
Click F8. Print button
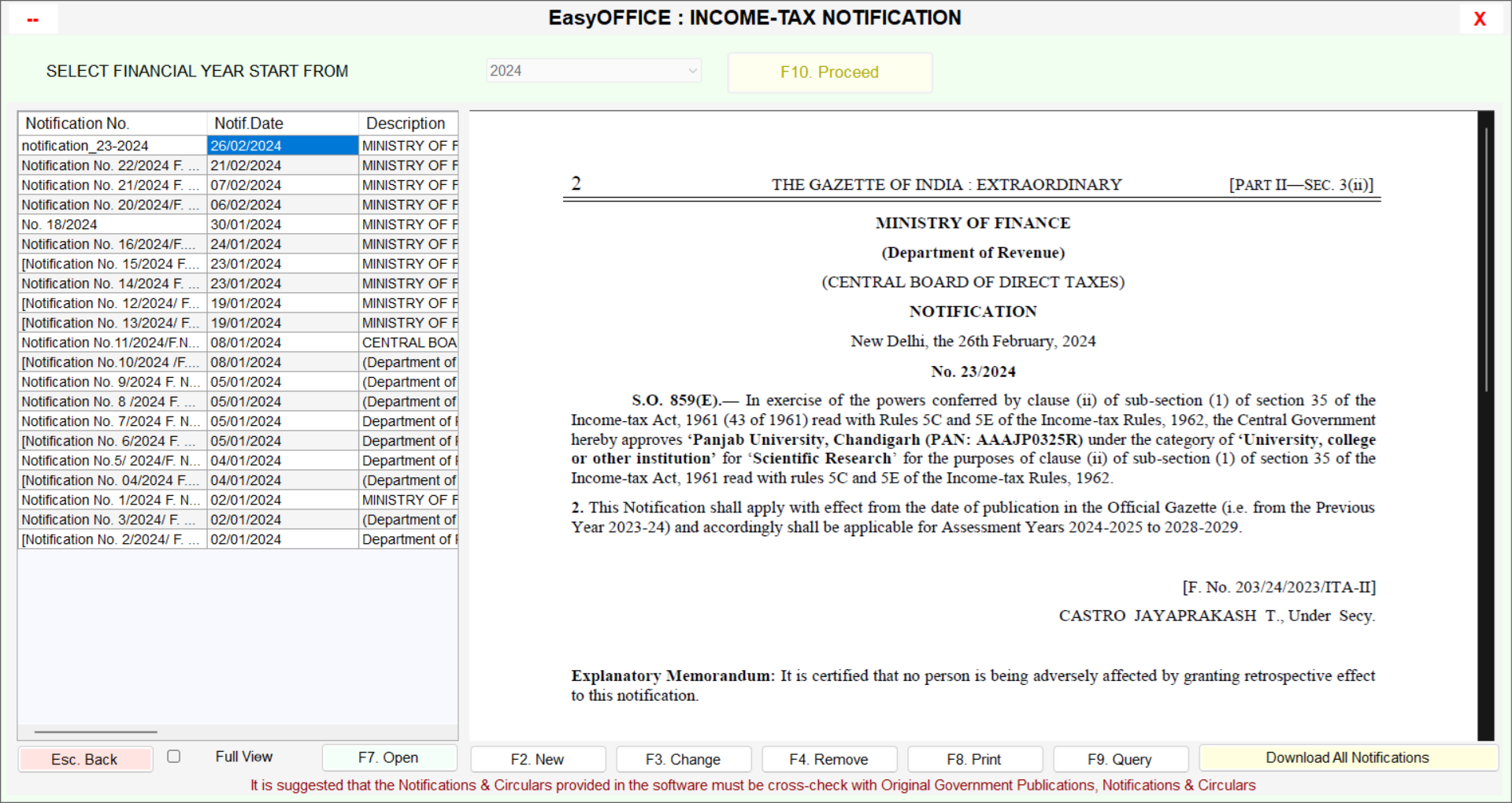point(974,759)
